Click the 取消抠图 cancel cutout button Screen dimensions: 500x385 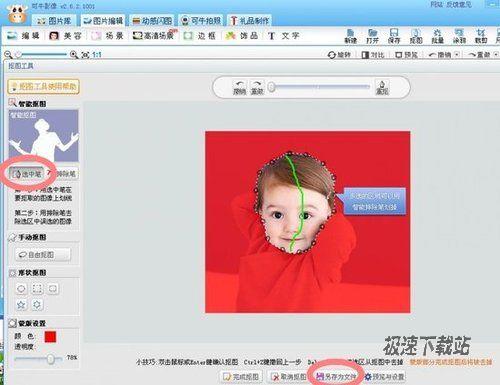[289, 377]
